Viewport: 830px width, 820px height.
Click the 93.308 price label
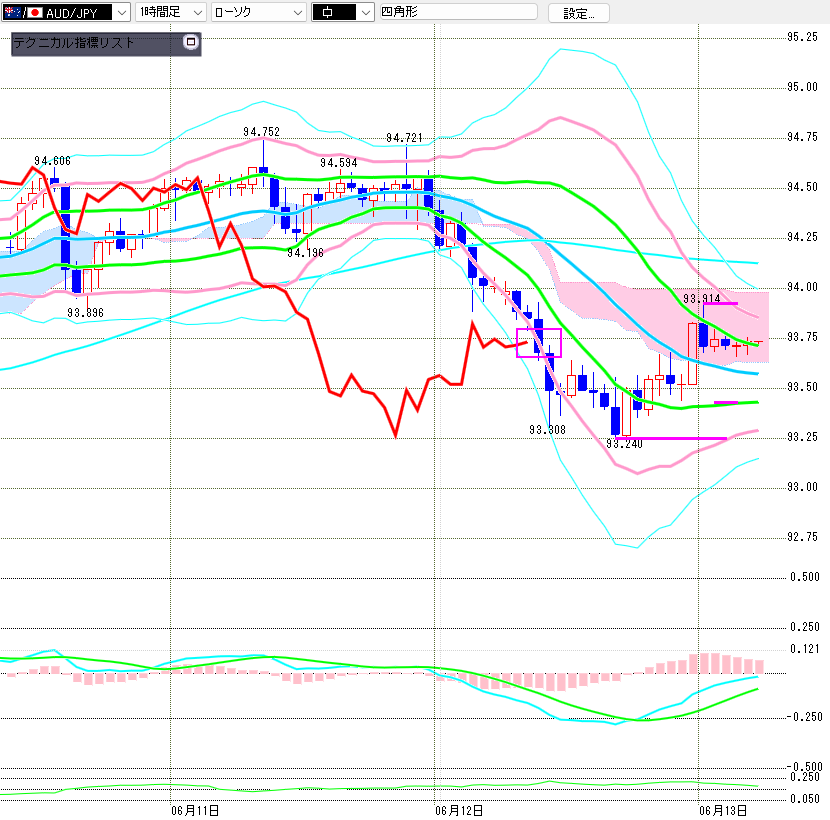coord(547,430)
